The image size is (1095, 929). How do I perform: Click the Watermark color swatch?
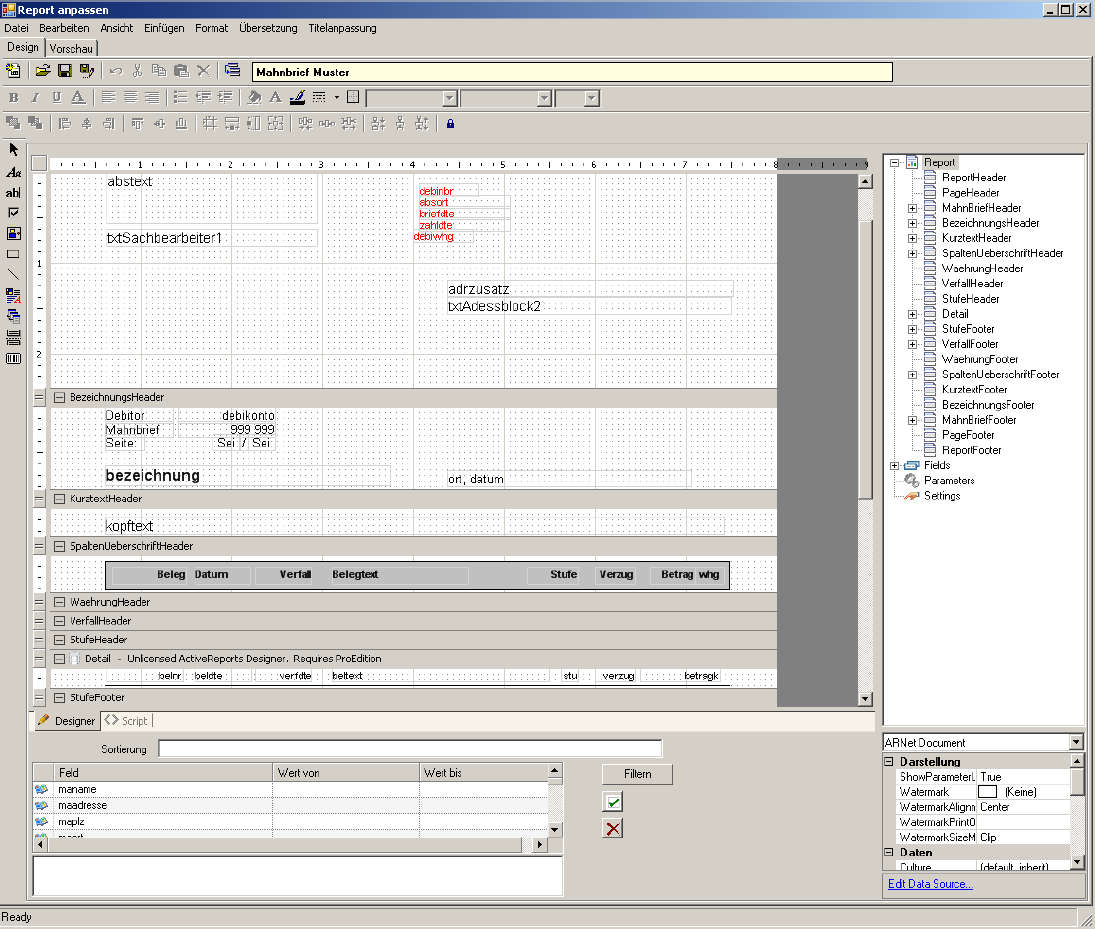click(x=988, y=792)
